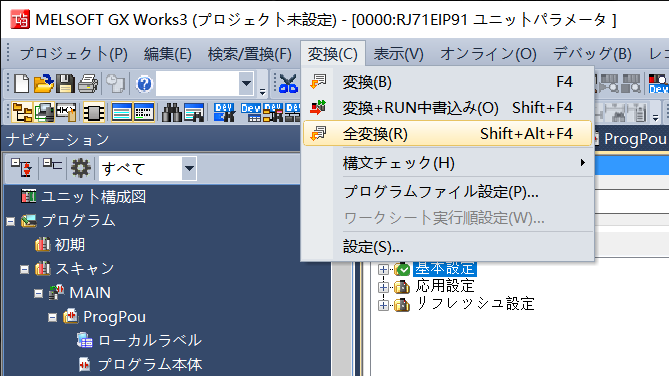Screen dimensions: 669x376
Task: Open the first toolbar overflow options arrow
Action: pyautogui.click(x=262, y=91)
